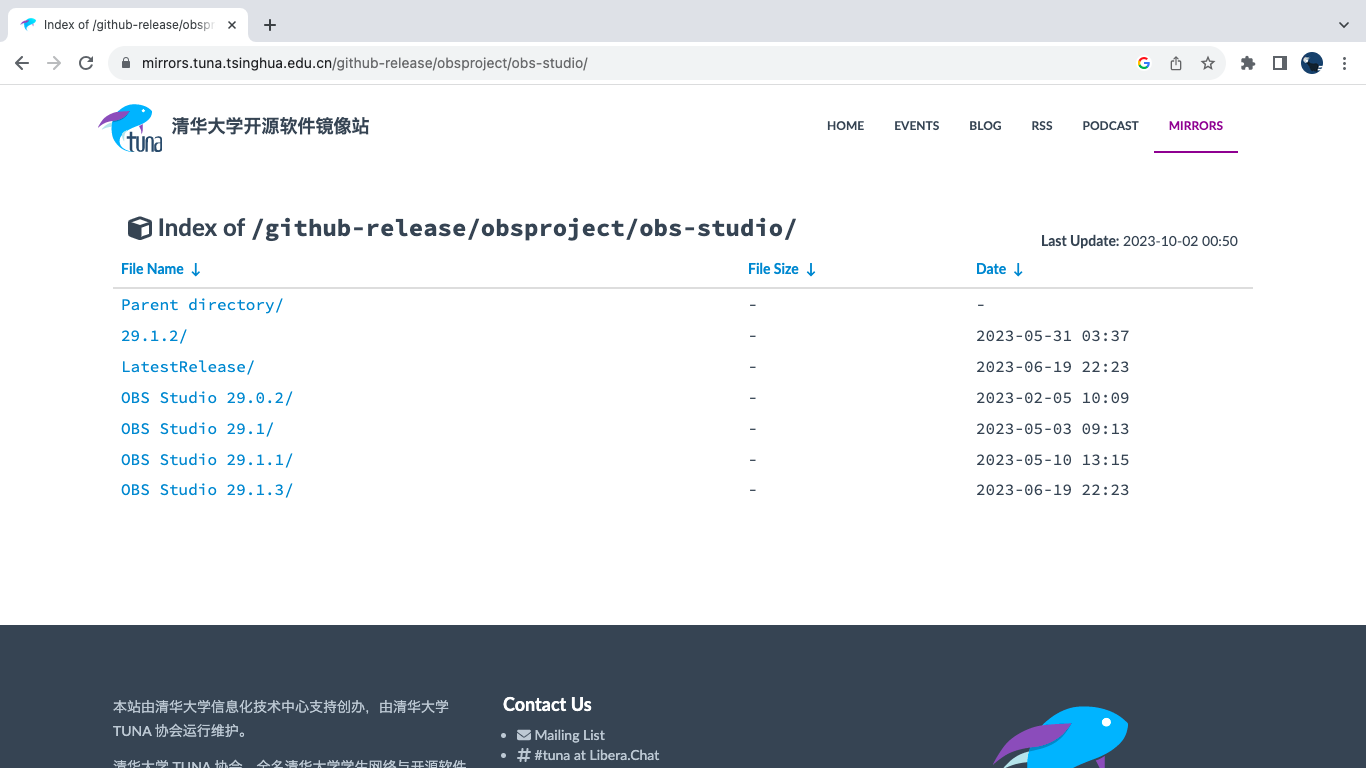Open a new browser tab with plus button

270,25
